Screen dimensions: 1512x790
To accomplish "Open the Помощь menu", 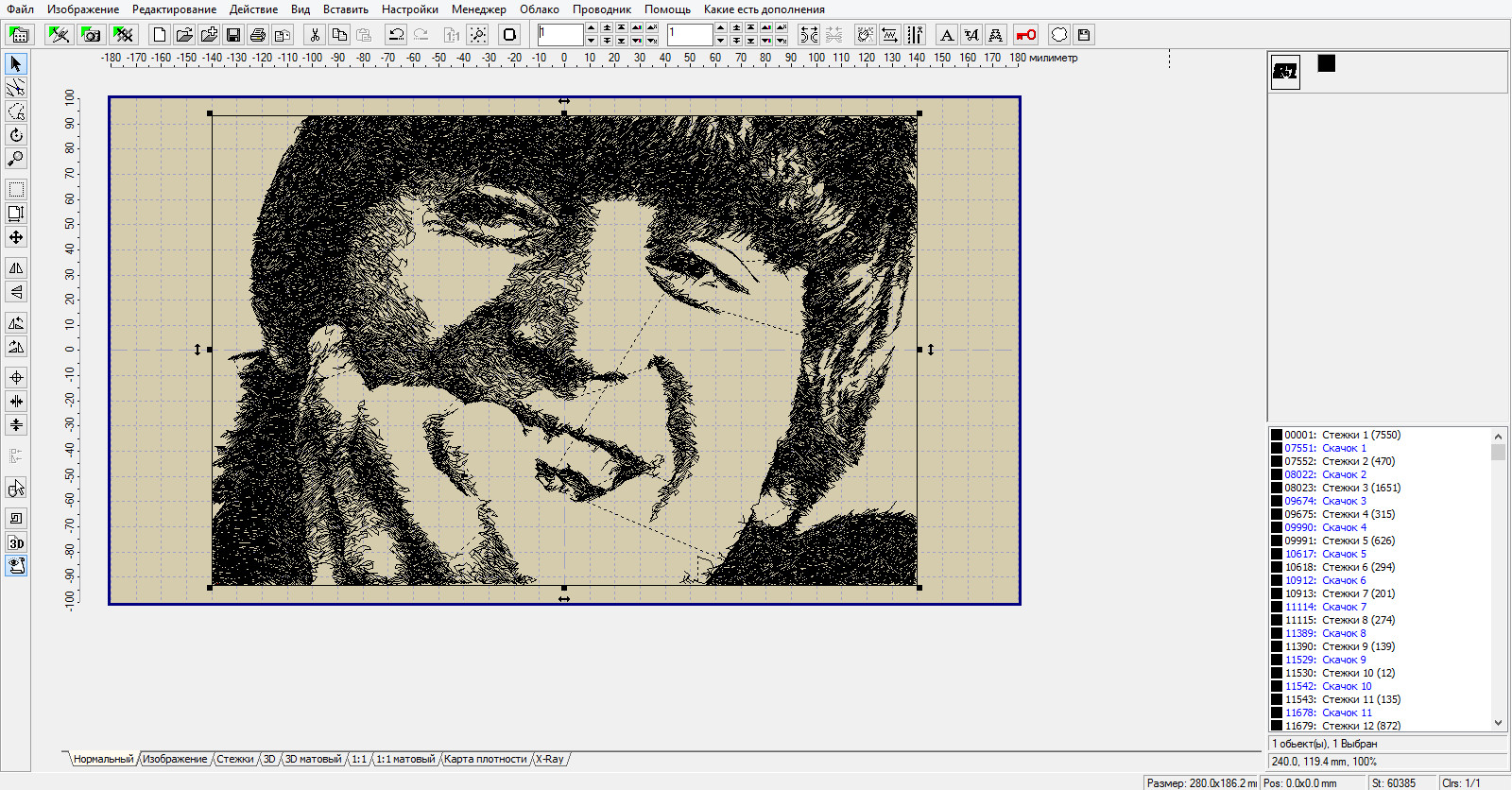I will click(667, 9).
